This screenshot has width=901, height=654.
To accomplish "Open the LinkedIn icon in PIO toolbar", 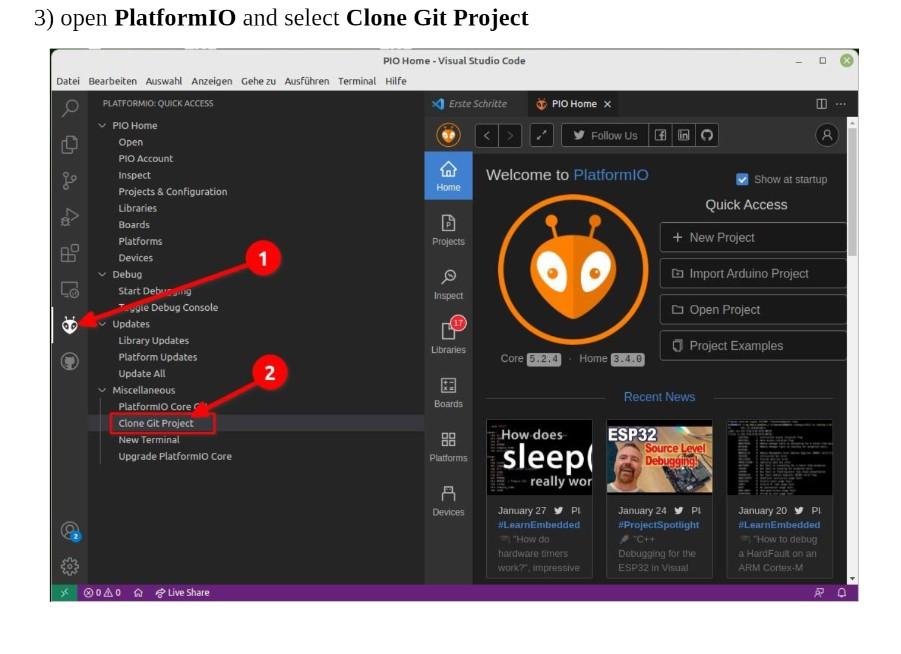I will coord(683,136).
